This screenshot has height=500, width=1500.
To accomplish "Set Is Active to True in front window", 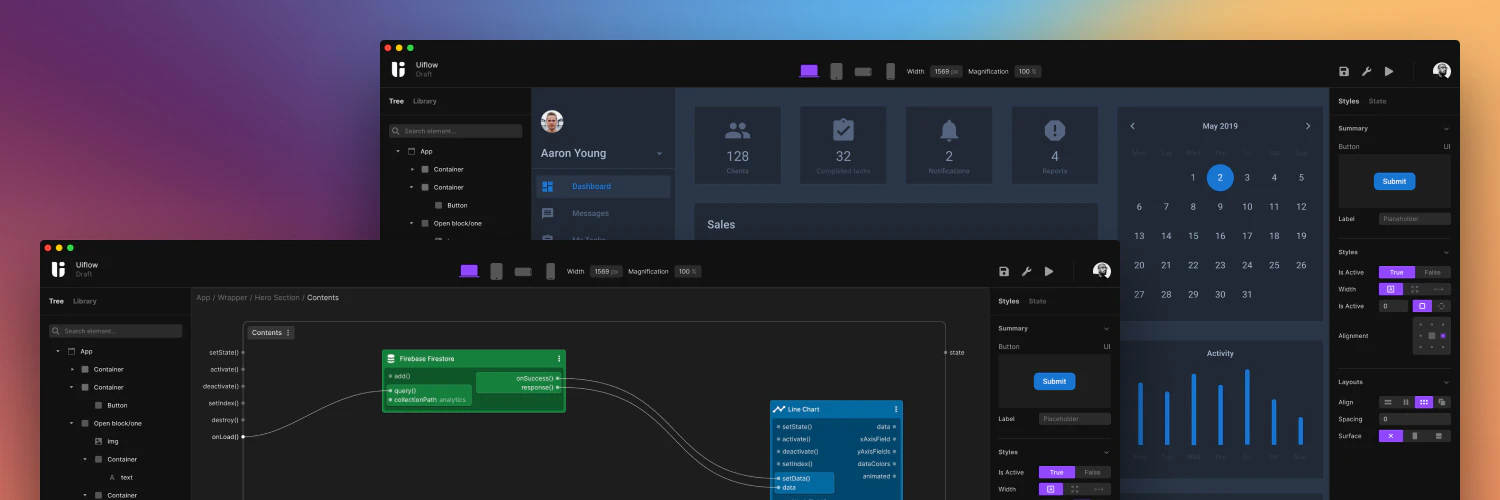I will click(1057, 472).
